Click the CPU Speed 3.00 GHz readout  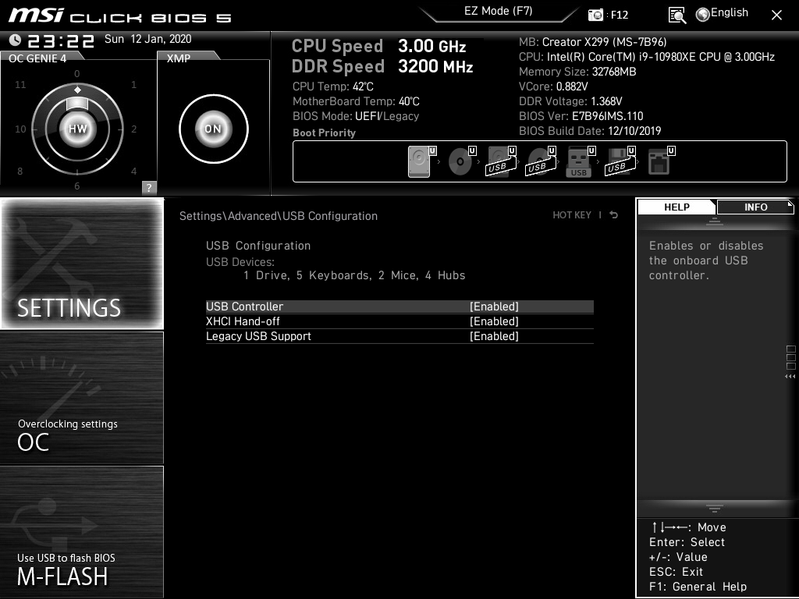(379, 46)
